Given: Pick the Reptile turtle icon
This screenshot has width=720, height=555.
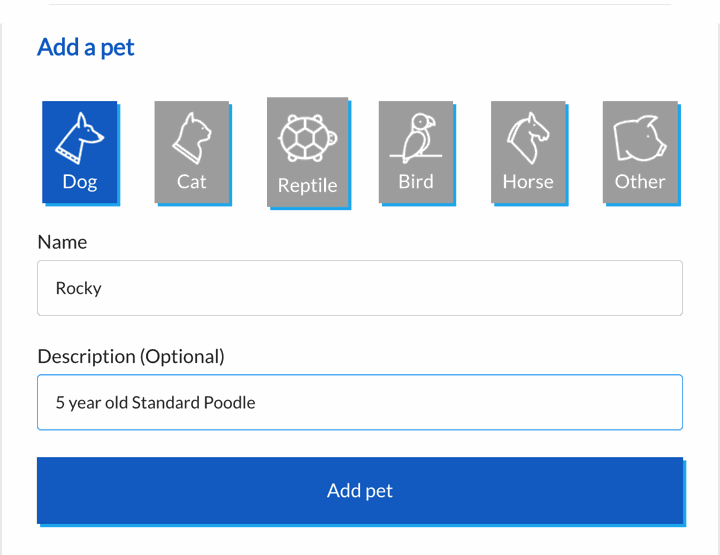Looking at the screenshot, I should coord(308,138).
